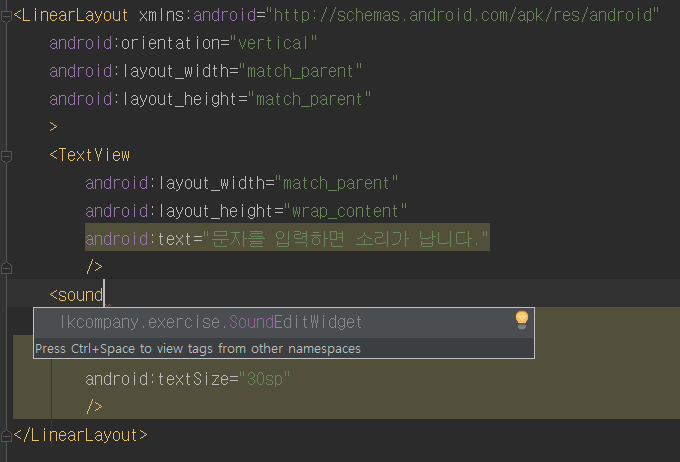Click the TextView layout_width match_parent value
The height and width of the screenshot is (462, 680).
coord(336,183)
